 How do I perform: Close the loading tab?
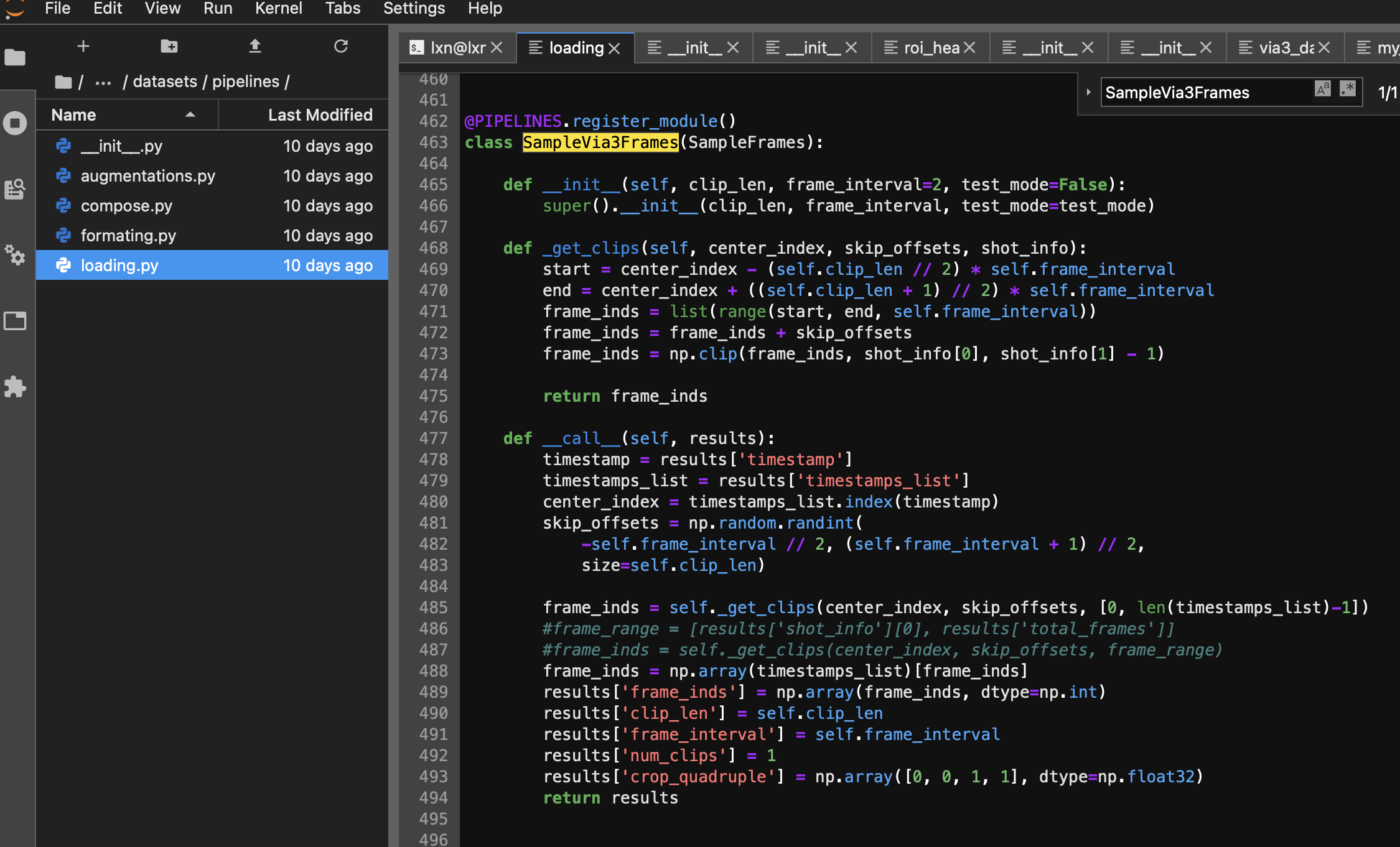click(614, 48)
